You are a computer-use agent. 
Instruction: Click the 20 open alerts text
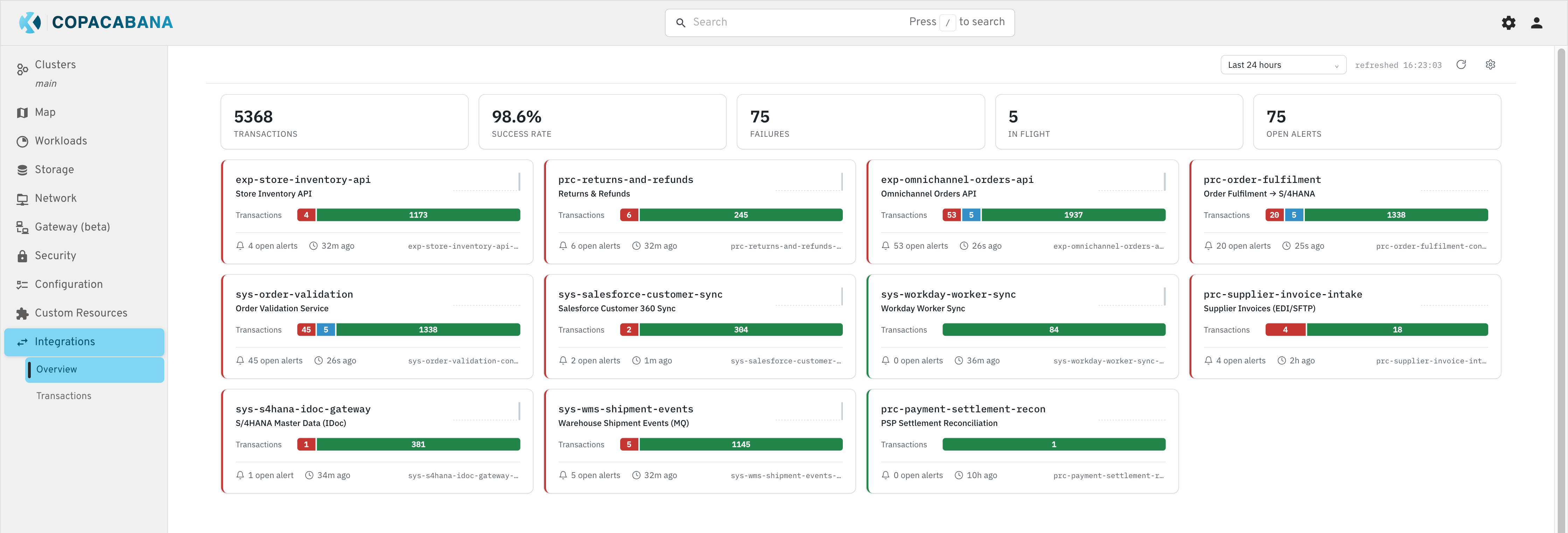[1243, 246]
